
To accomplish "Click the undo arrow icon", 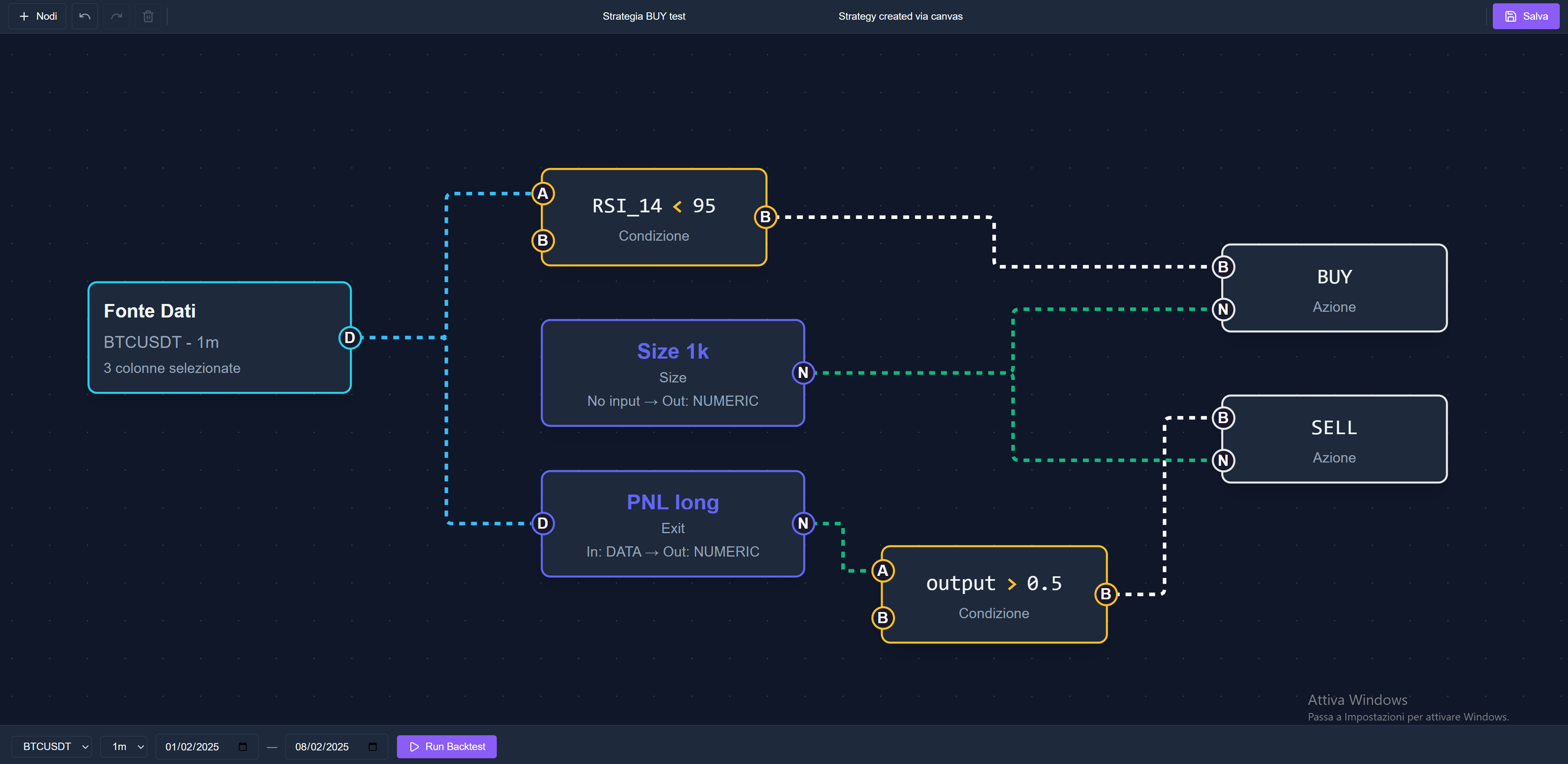I will [x=85, y=16].
